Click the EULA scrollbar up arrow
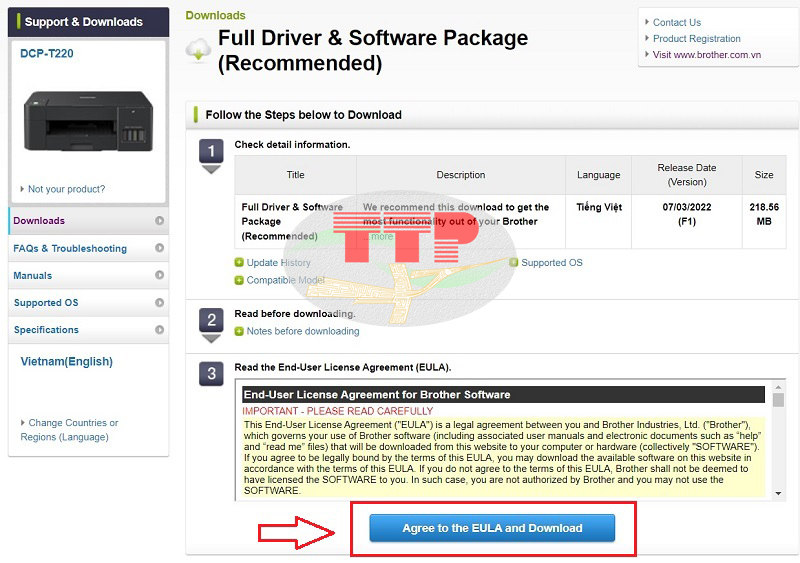The image size is (800, 563). coord(778,386)
